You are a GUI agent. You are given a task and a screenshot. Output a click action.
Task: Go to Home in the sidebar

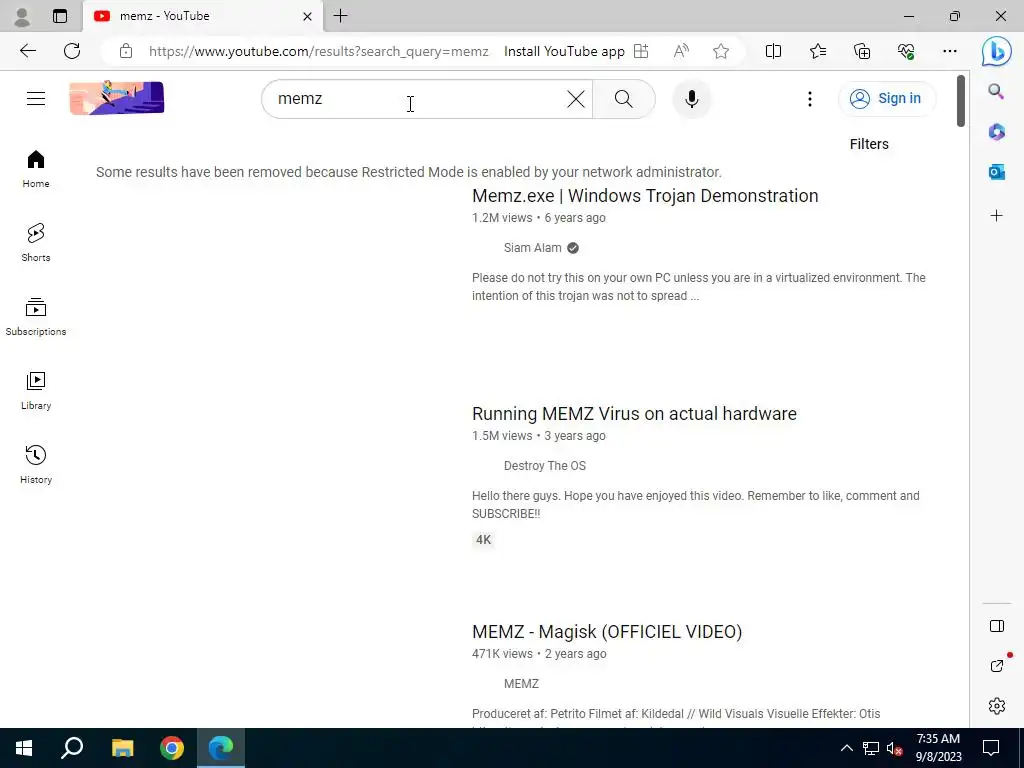36,169
